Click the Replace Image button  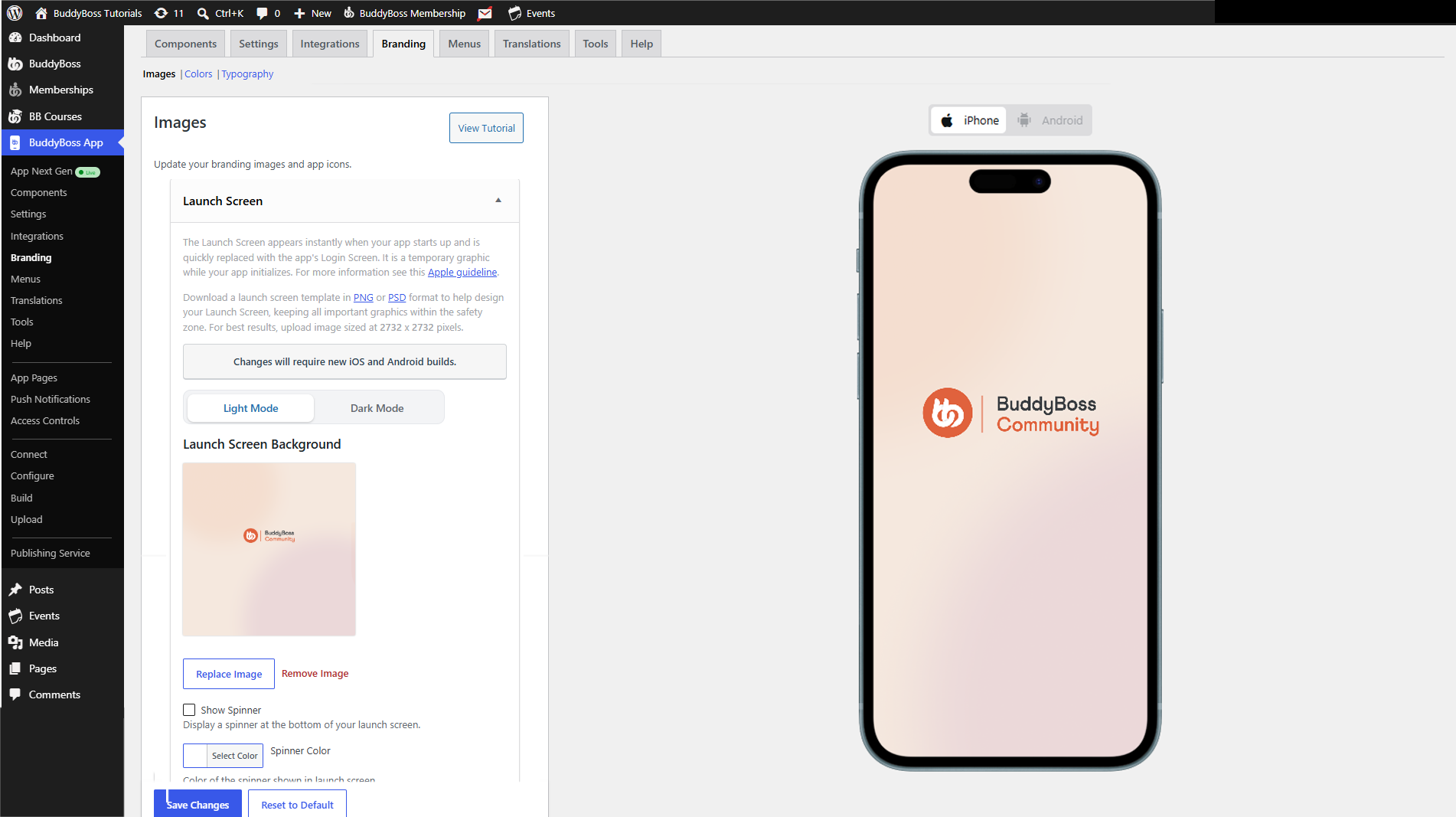tap(229, 674)
